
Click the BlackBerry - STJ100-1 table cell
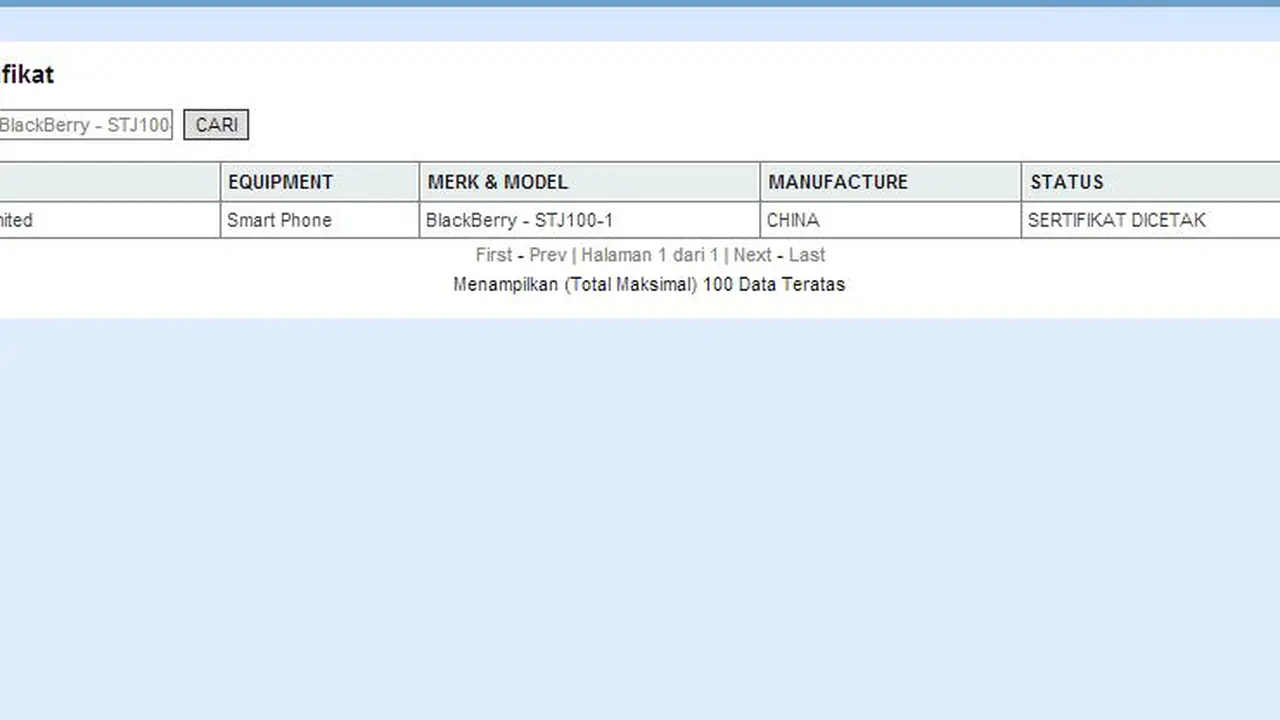pyautogui.click(x=590, y=220)
